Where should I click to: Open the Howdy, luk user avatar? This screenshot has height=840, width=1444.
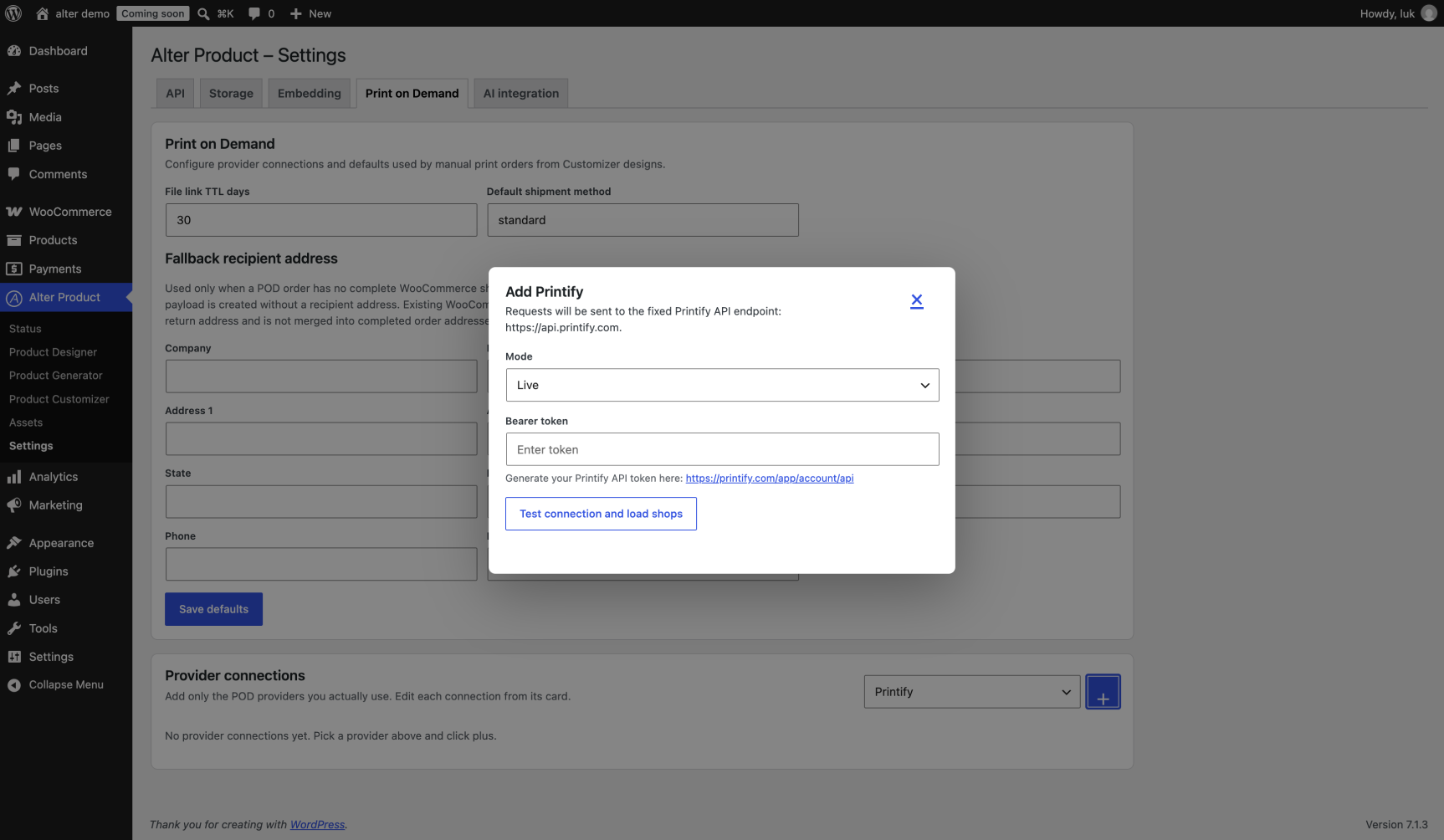click(1429, 13)
